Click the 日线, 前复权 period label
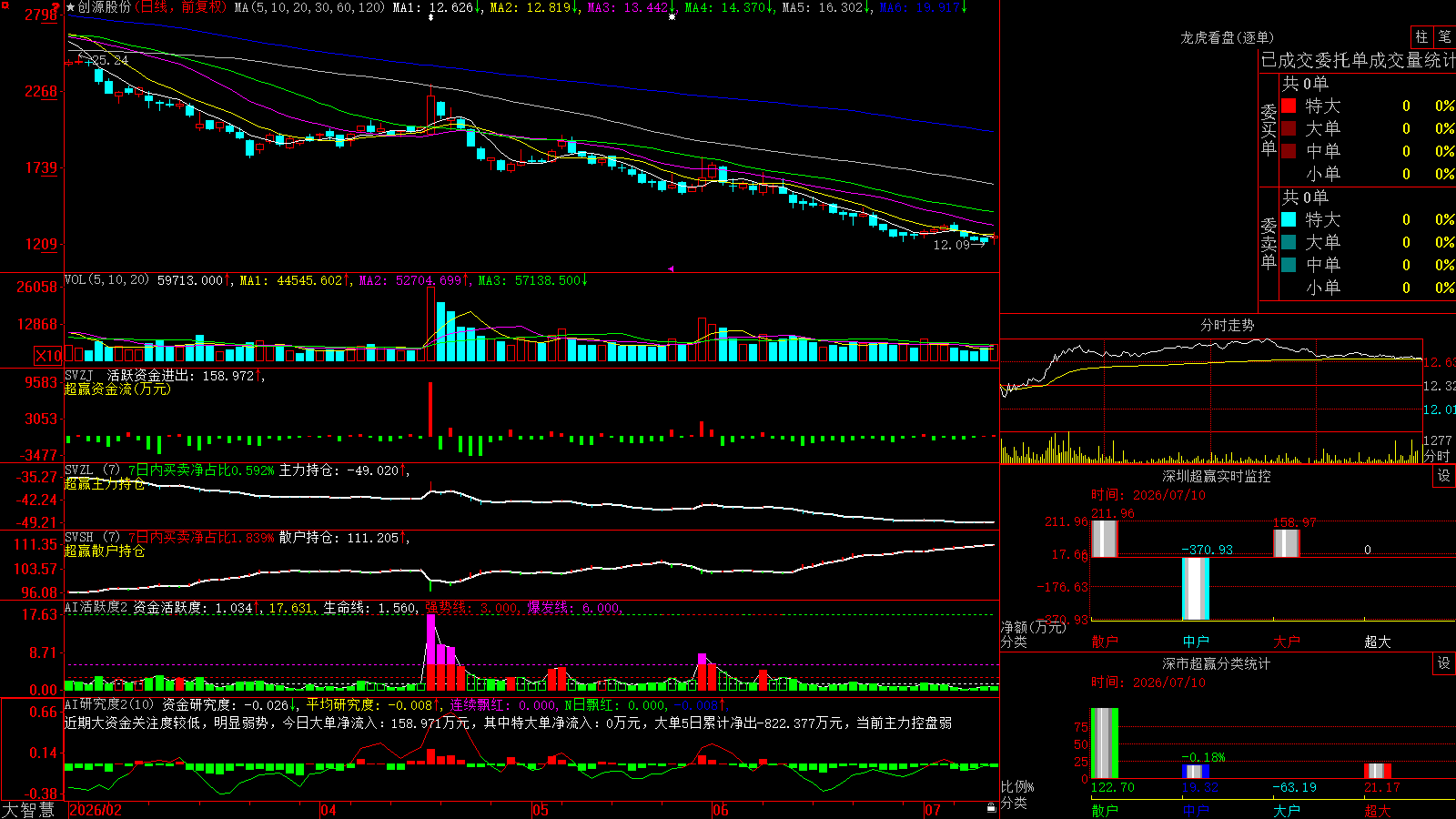The width and height of the screenshot is (1456, 819). coord(182,7)
